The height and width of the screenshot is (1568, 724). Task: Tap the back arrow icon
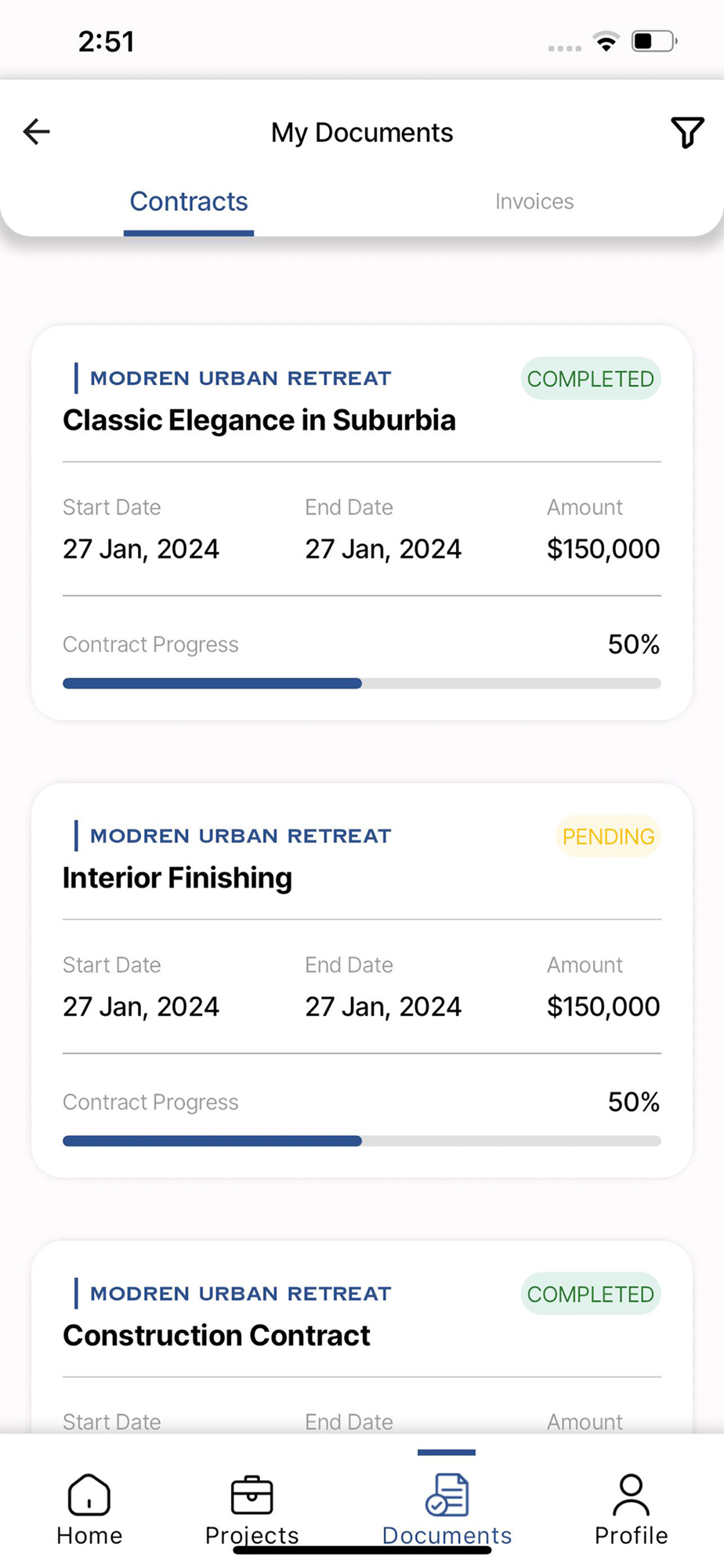(37, 132)
